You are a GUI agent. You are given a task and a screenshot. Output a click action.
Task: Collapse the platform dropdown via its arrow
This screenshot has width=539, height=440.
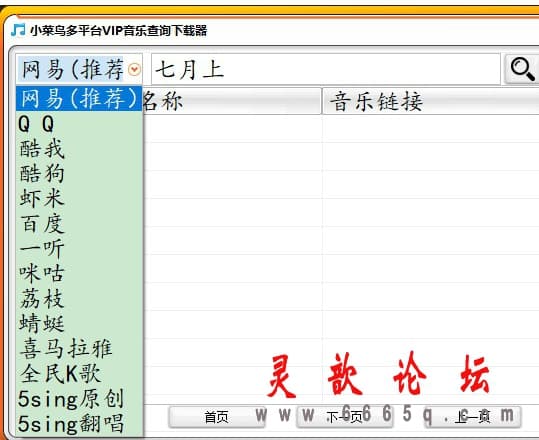[x=134, y=69]
